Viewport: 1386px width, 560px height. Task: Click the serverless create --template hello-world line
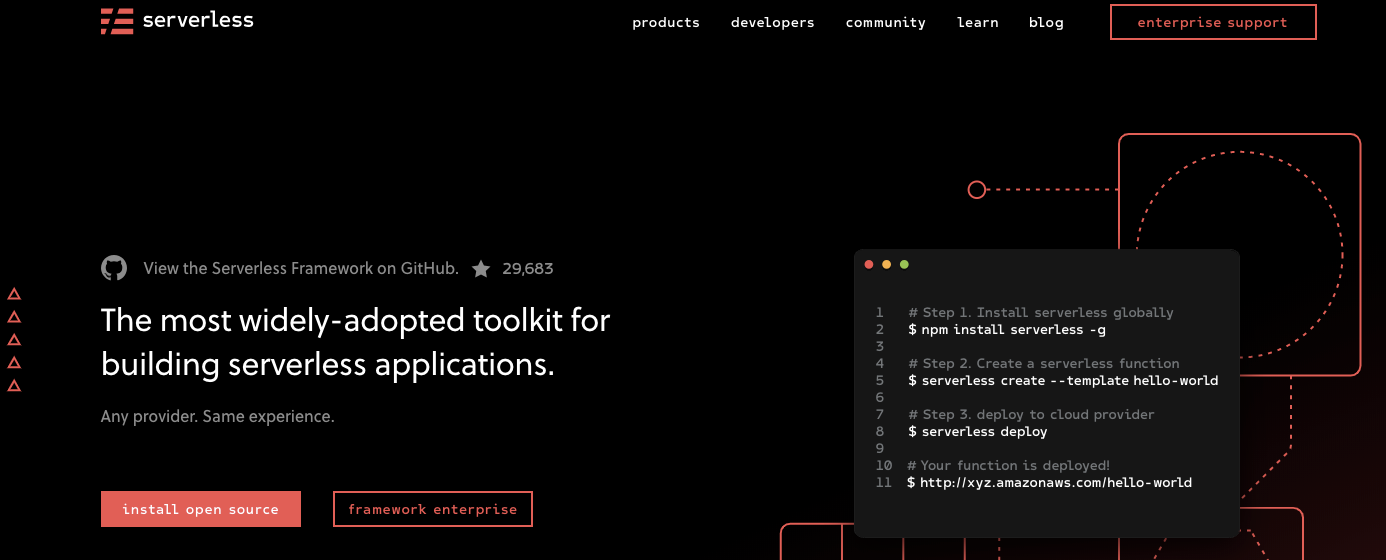tap(1063, 380)
